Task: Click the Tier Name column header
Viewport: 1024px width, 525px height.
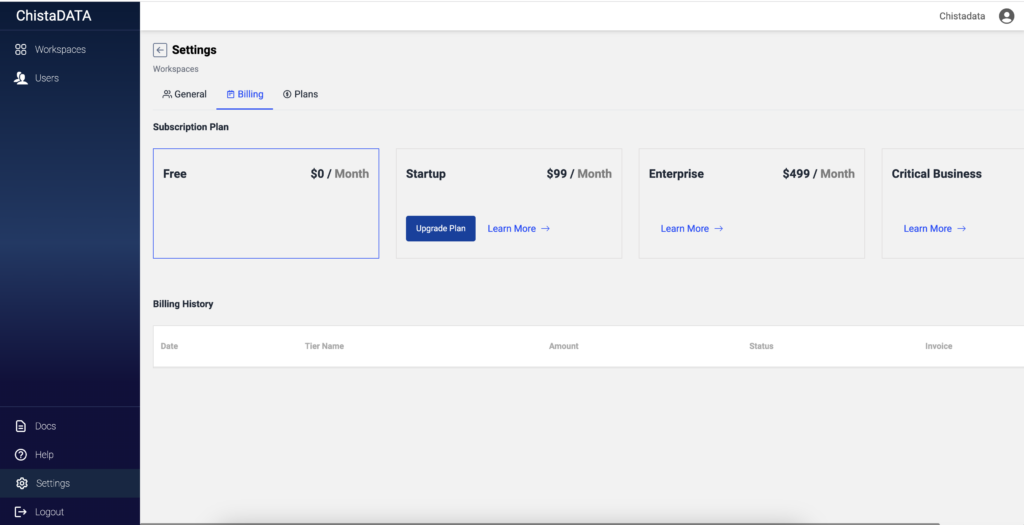Action: point(324,346)
